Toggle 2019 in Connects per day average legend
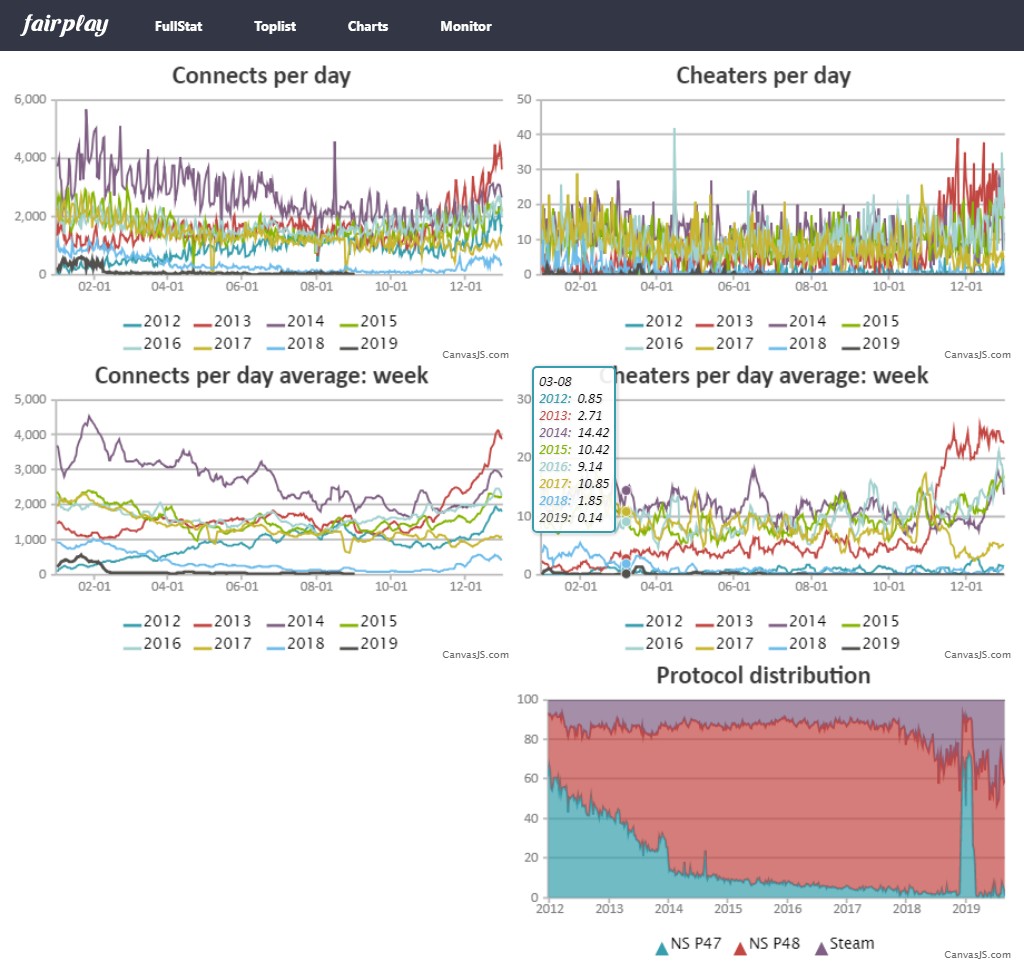Image resolution: width=1024 pixels, height=971 pixels. tap(368, 644)
